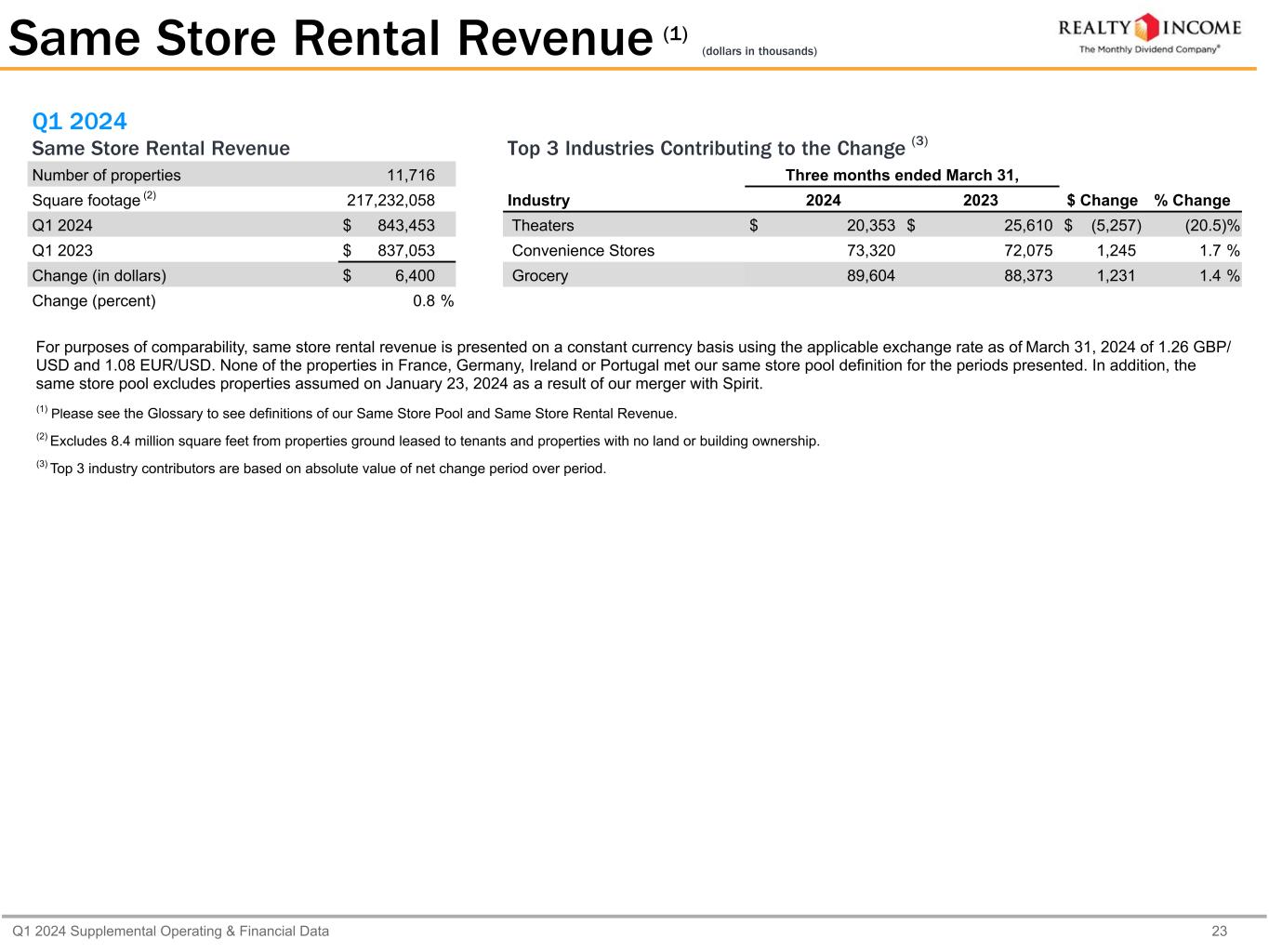Select the Grocery row label
Screen dimensions: 1269x952
(x=540, y=276)
